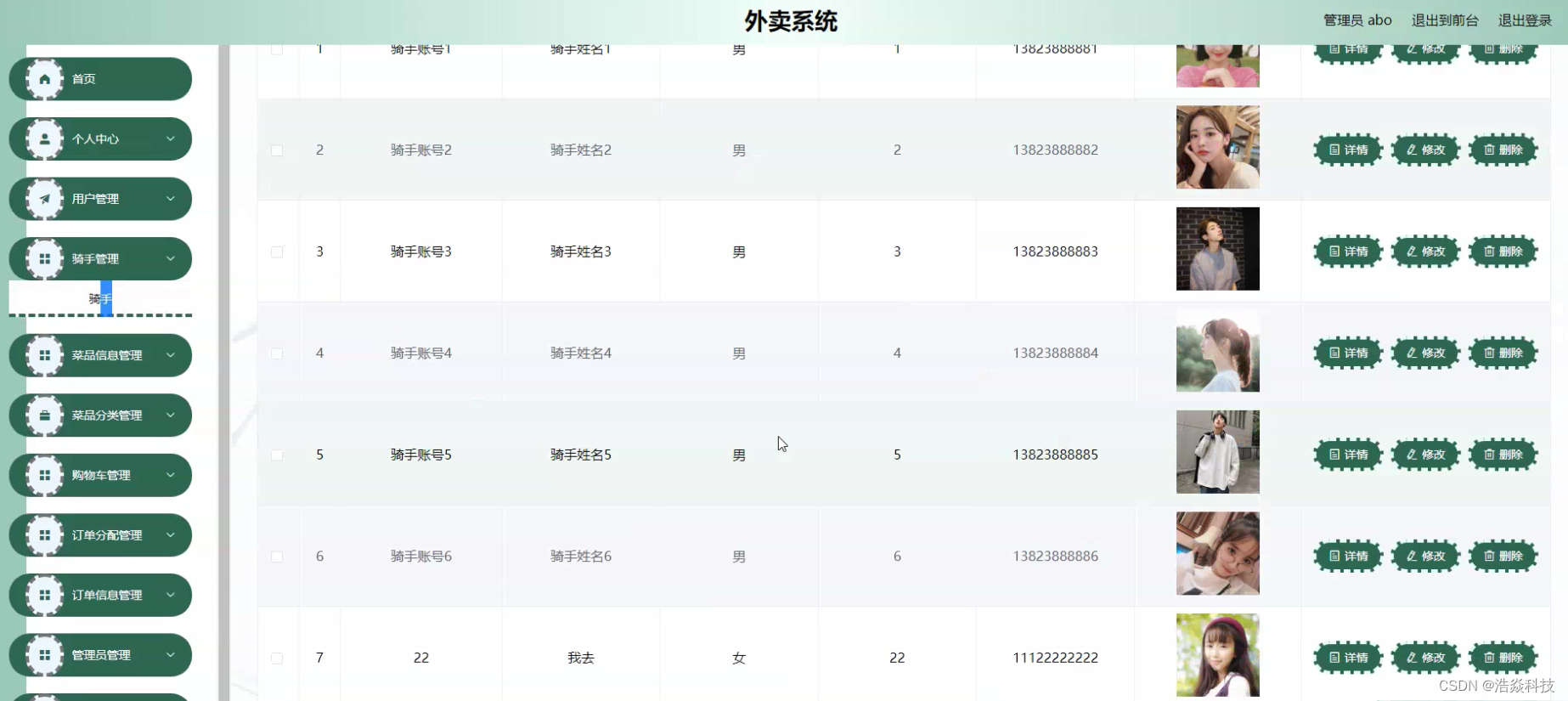Viewport: 1568px width, 701px height.
Task: Click 修改 for 骑手账号3
Action: [1425, 252]
